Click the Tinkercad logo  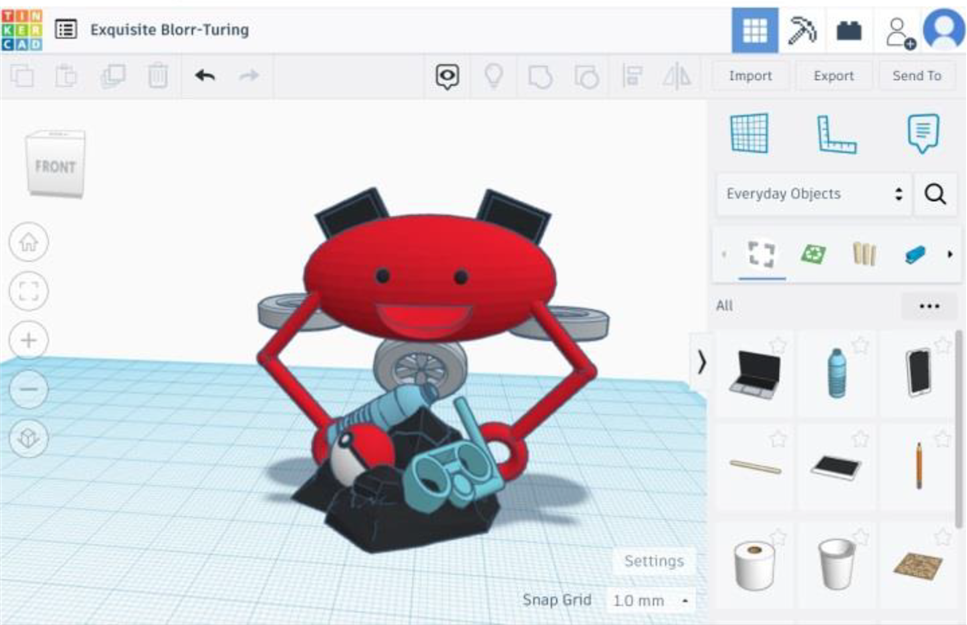(x=22, y=29)
